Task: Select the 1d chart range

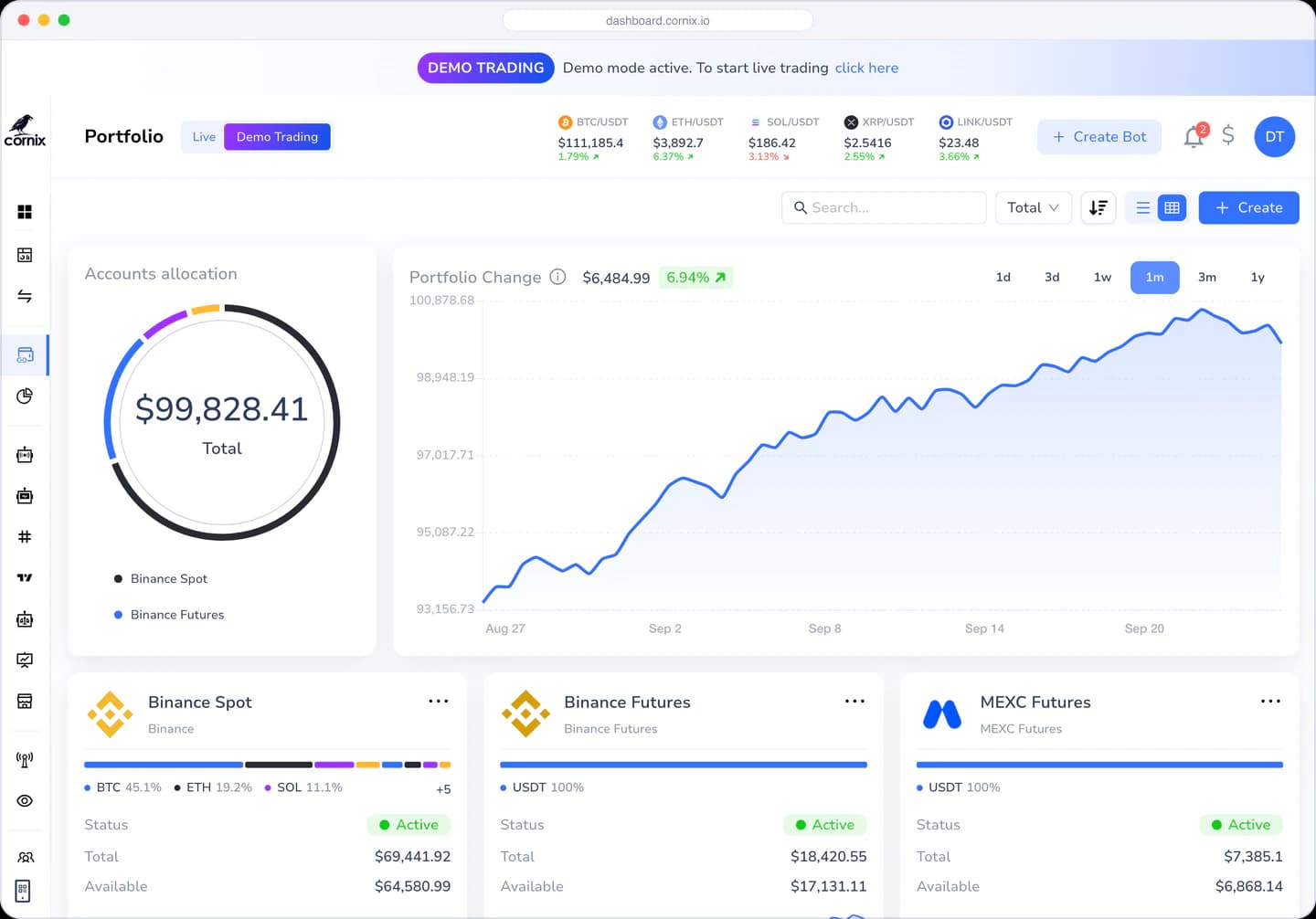Action: (x=1003, y=277)
